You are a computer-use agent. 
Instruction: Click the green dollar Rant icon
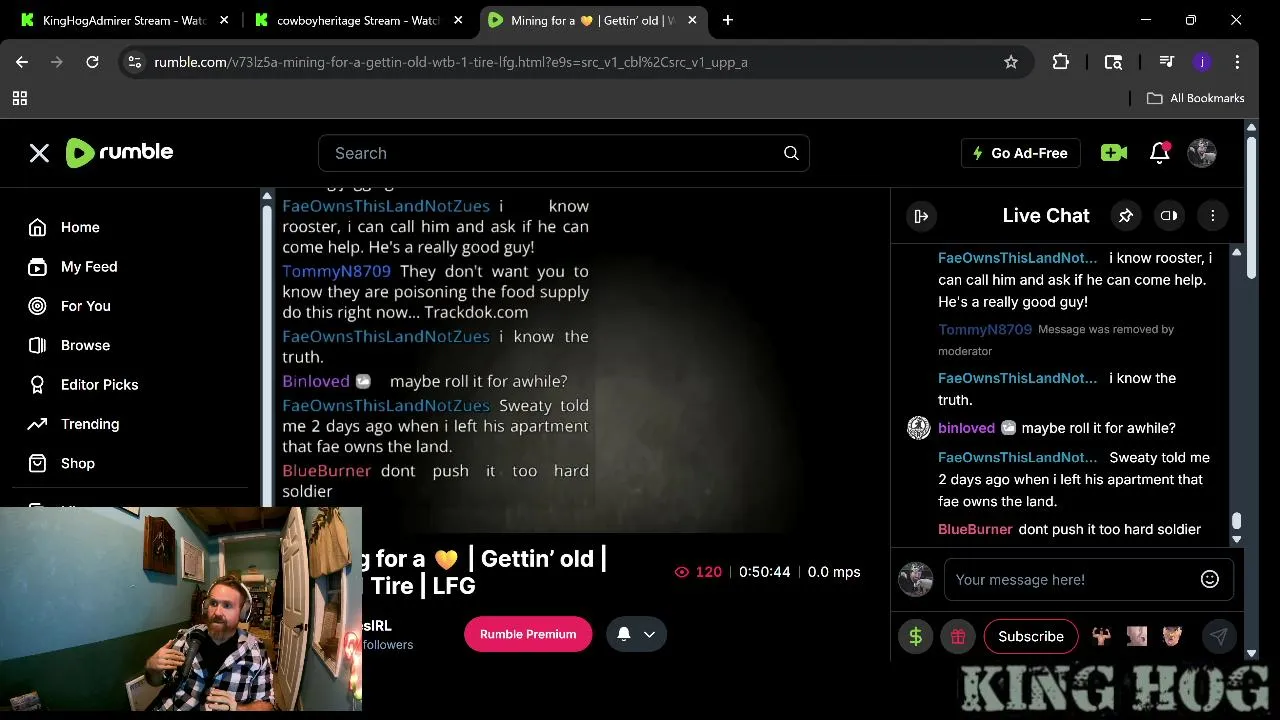[x=915, y=636]
